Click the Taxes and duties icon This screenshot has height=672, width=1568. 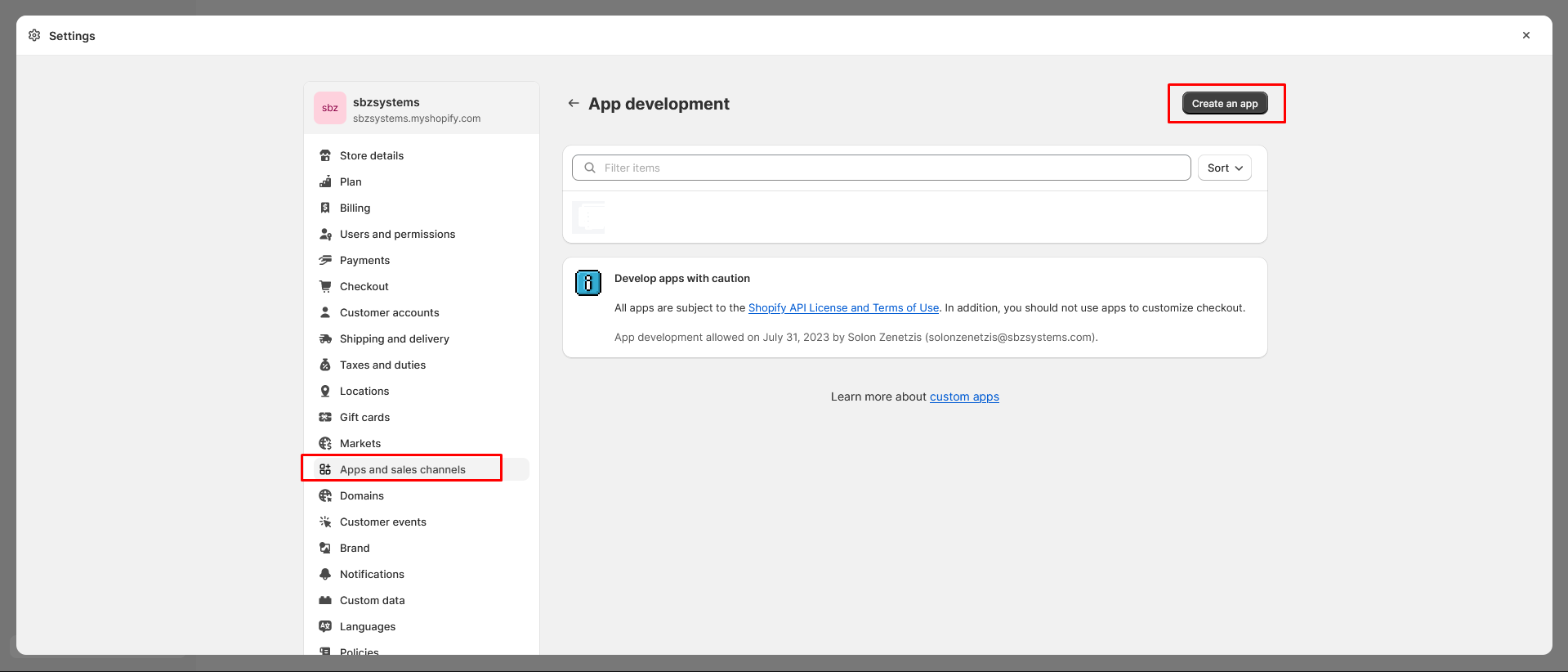tap(325, 365)
